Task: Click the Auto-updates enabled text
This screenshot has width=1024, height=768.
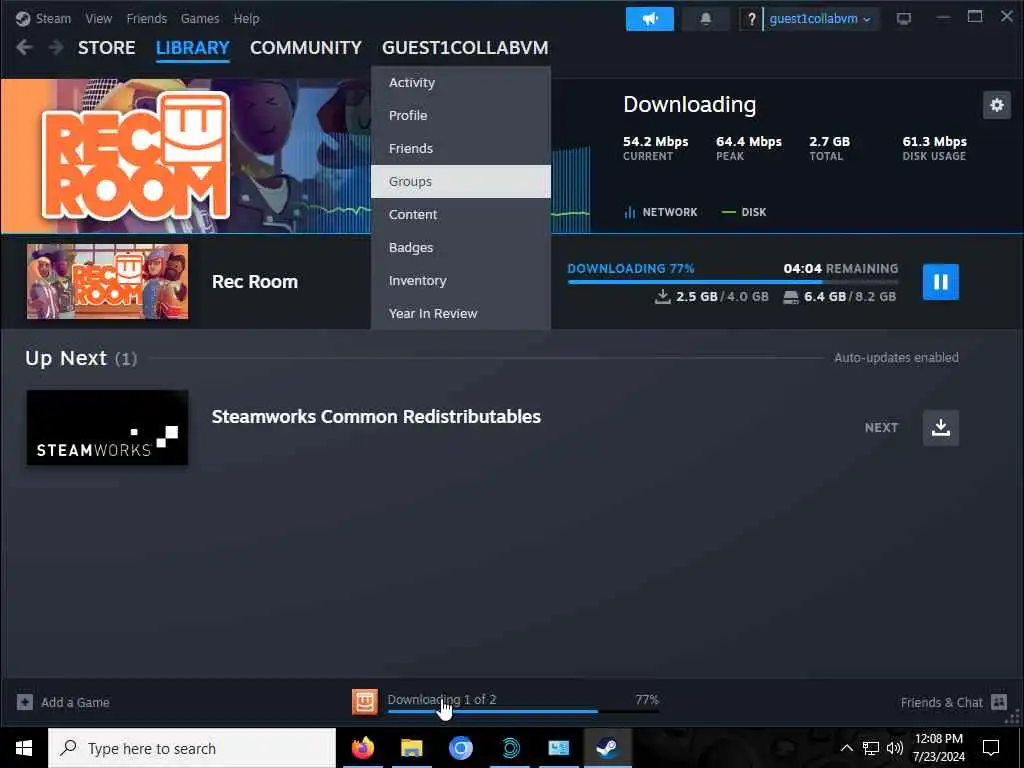Action: (896, 358)
